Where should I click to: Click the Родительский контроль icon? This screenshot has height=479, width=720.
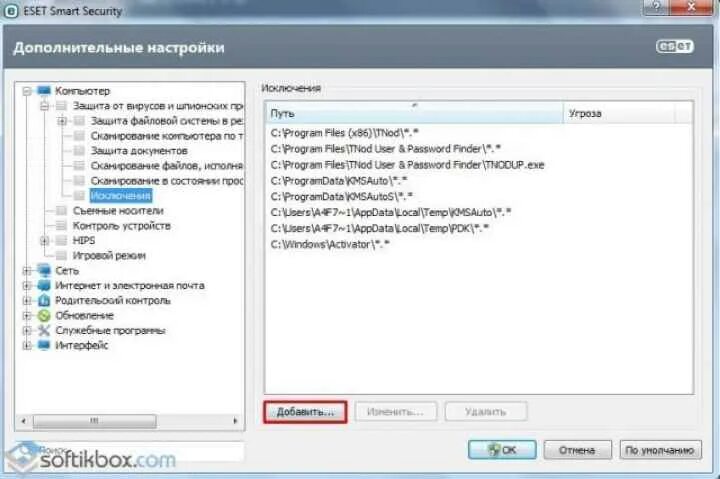point(44,300)
